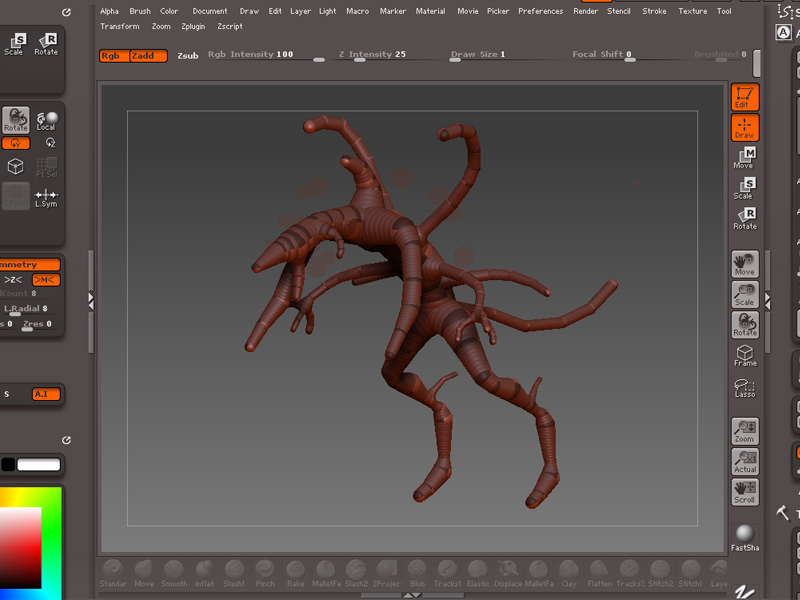Viewport: 800px width, 600px height.
Task: Open the Zplugin menu
Action: 193,27
